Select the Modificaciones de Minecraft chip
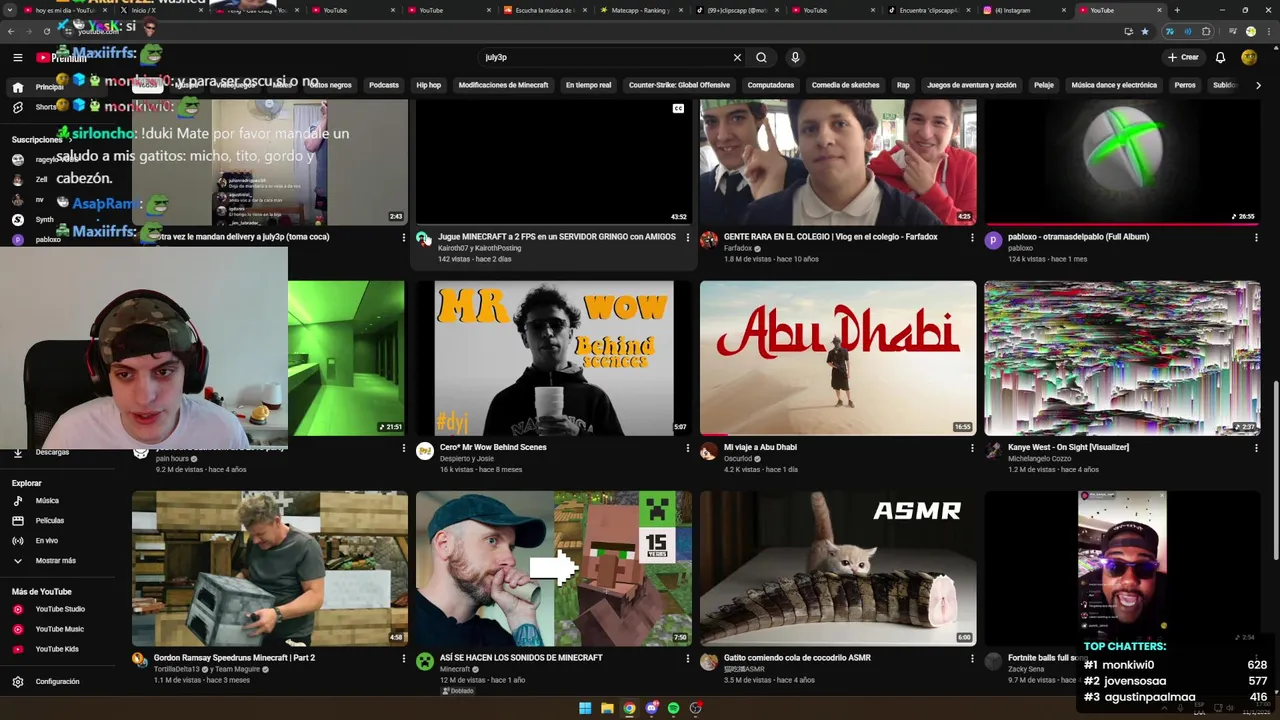Image resolution: width=1280 pixels, height=720 pixels. pyautogui.click(x=503, y=85)
